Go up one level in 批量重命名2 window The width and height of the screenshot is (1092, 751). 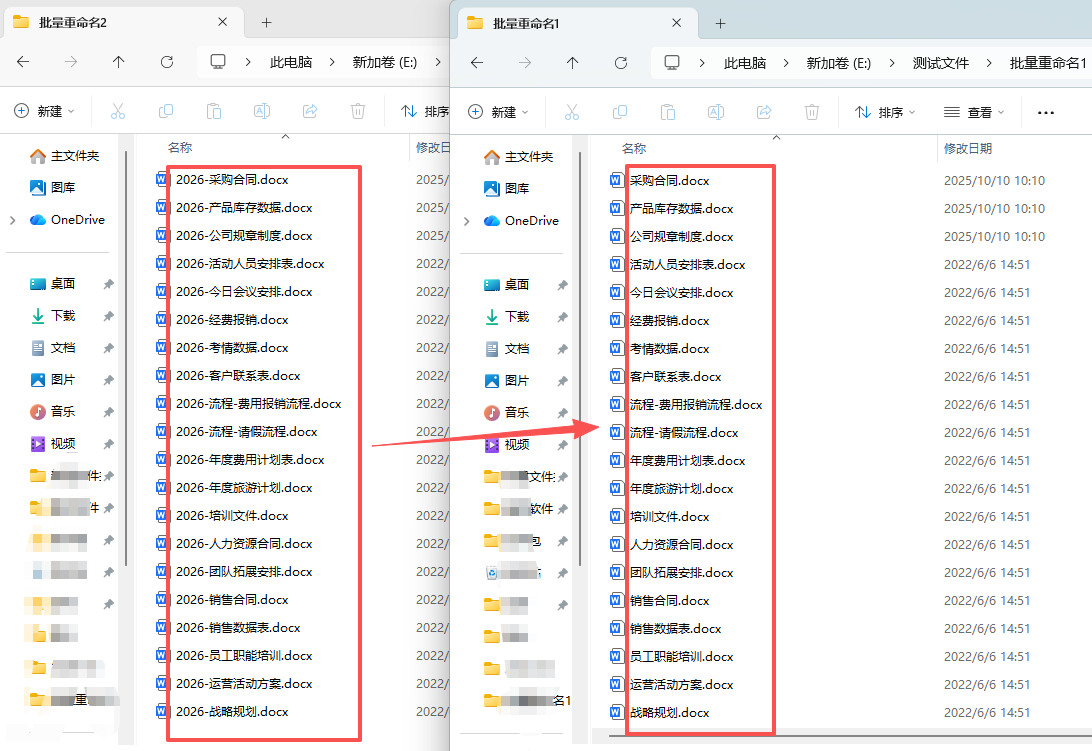(118, 62)
